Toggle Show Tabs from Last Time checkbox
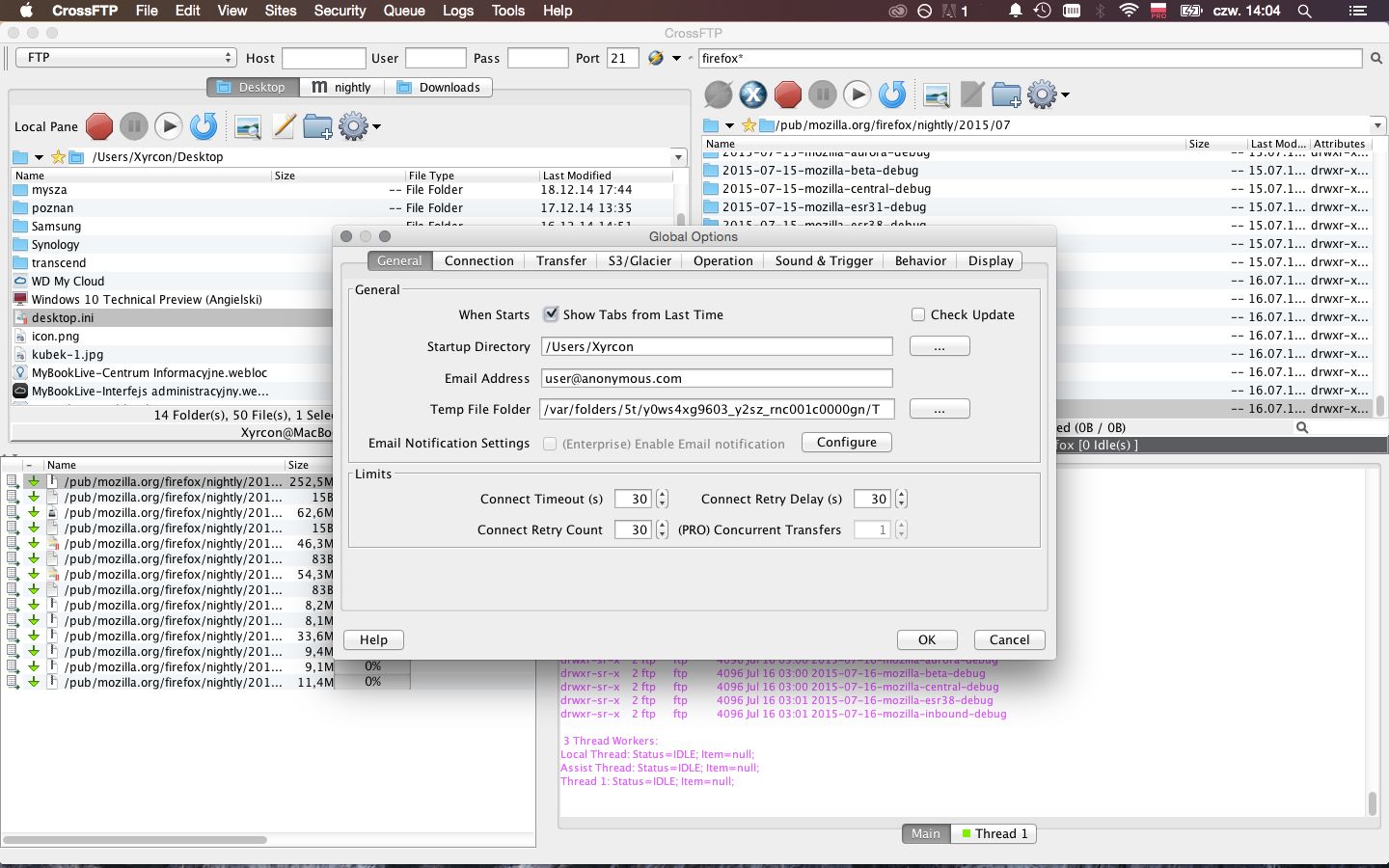The image size is (1389, 868). tap(551, 314)
